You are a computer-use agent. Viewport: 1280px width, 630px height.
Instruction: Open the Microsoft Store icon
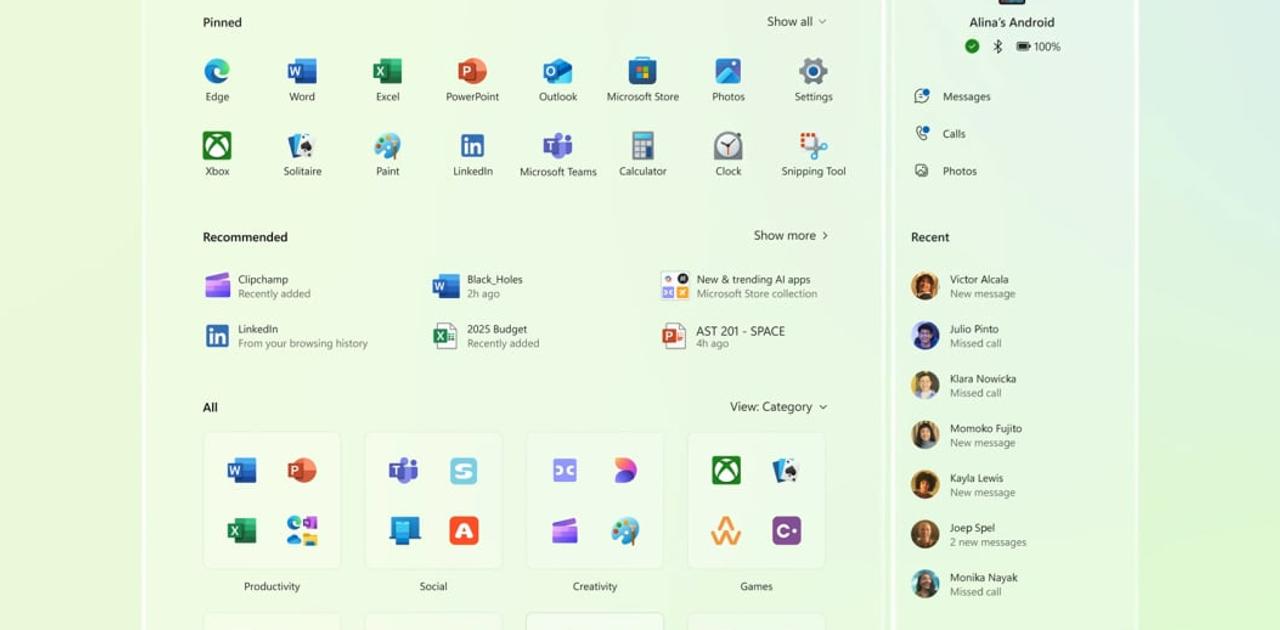click(643, 80)
